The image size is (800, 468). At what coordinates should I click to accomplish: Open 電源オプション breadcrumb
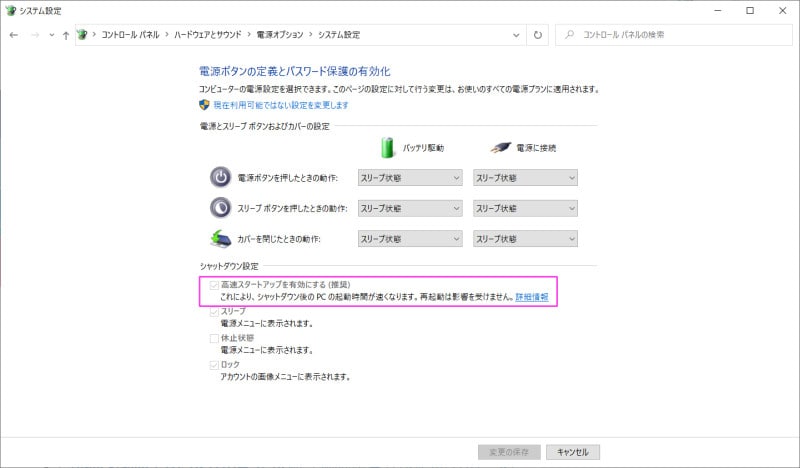pos(280,35)
